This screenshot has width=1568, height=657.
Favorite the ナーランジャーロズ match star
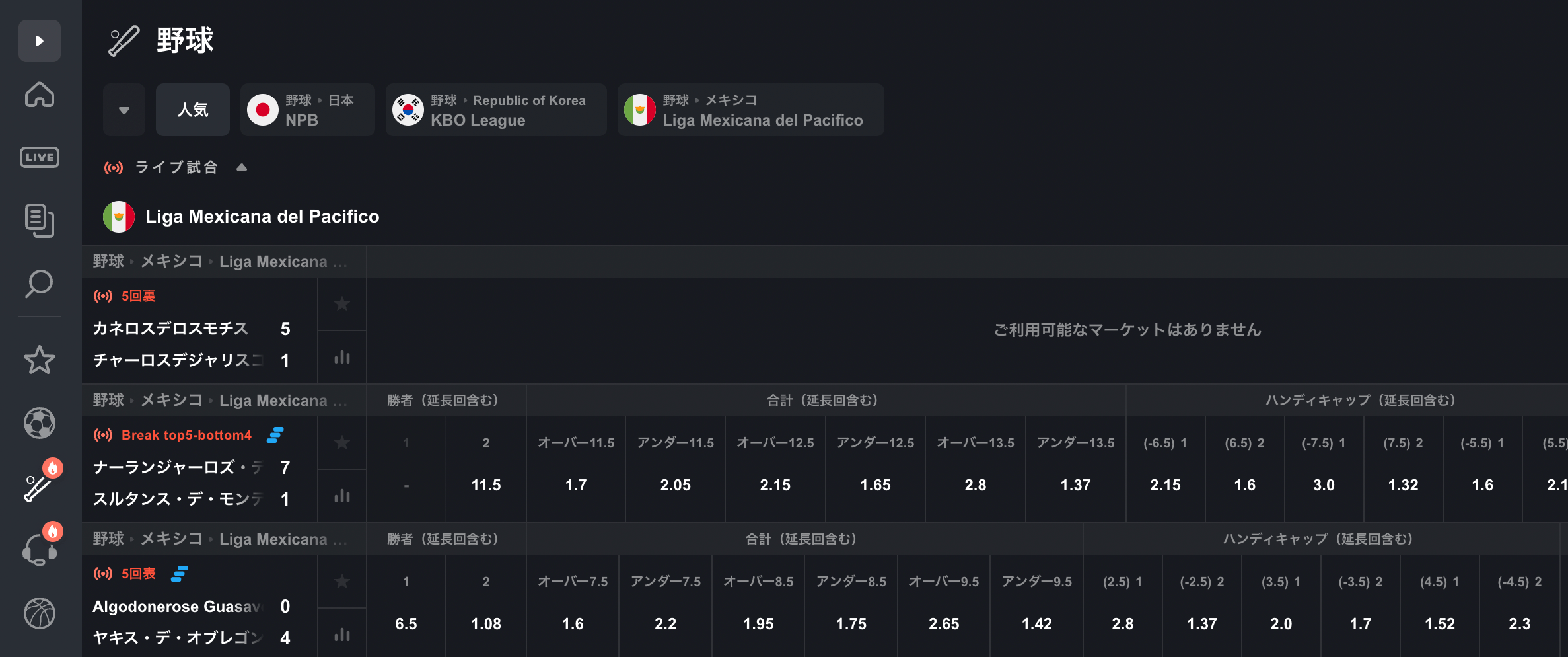[342, 443]
